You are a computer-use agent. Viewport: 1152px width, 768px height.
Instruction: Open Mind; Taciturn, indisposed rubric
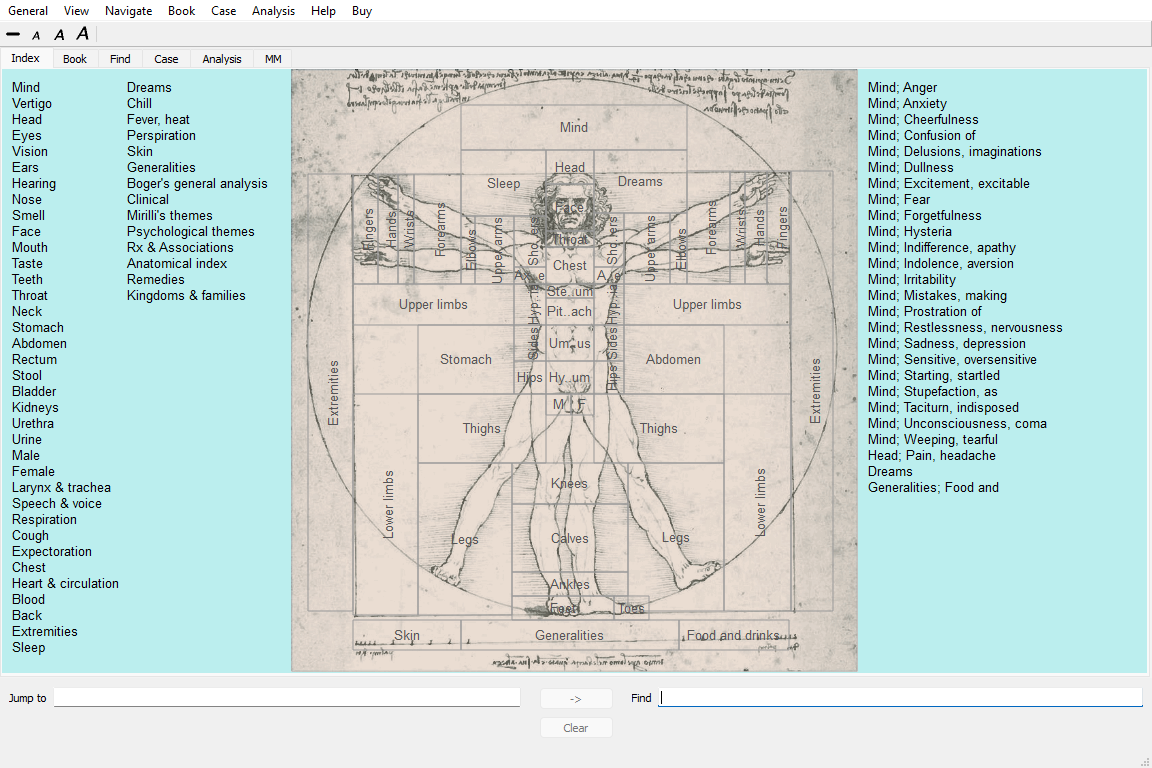[x=943, y=408]
